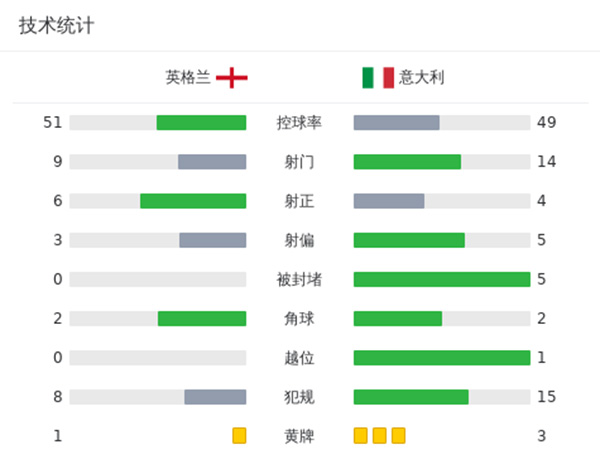The width and height of the screenshot is (600, 459).
Task: Click Italy's third yellow card icon
Action: coord(399,436)
